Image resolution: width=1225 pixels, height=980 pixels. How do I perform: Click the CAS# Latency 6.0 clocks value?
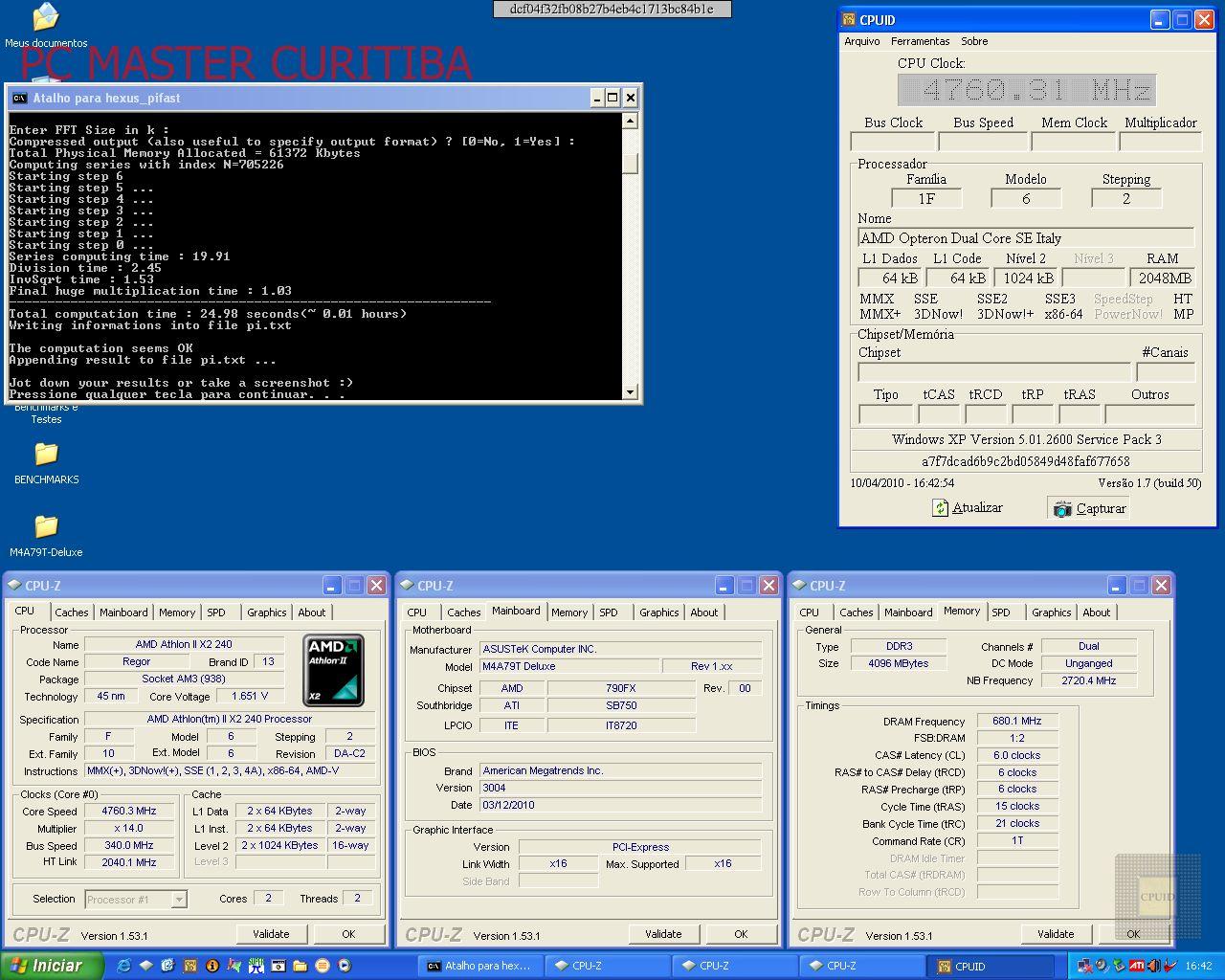coord(1017,755)
